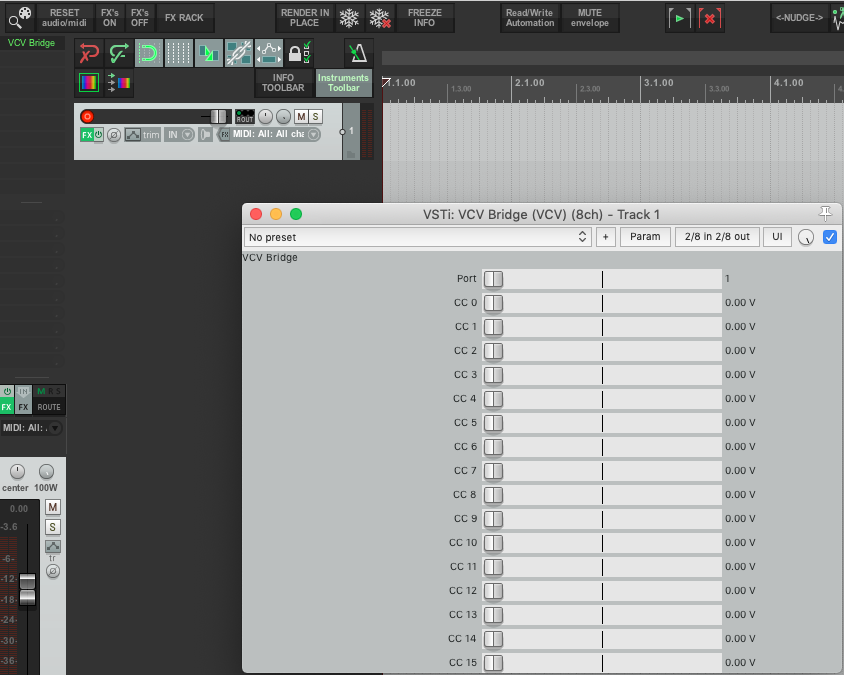Click MUTE envelope button

pos(590,18)
